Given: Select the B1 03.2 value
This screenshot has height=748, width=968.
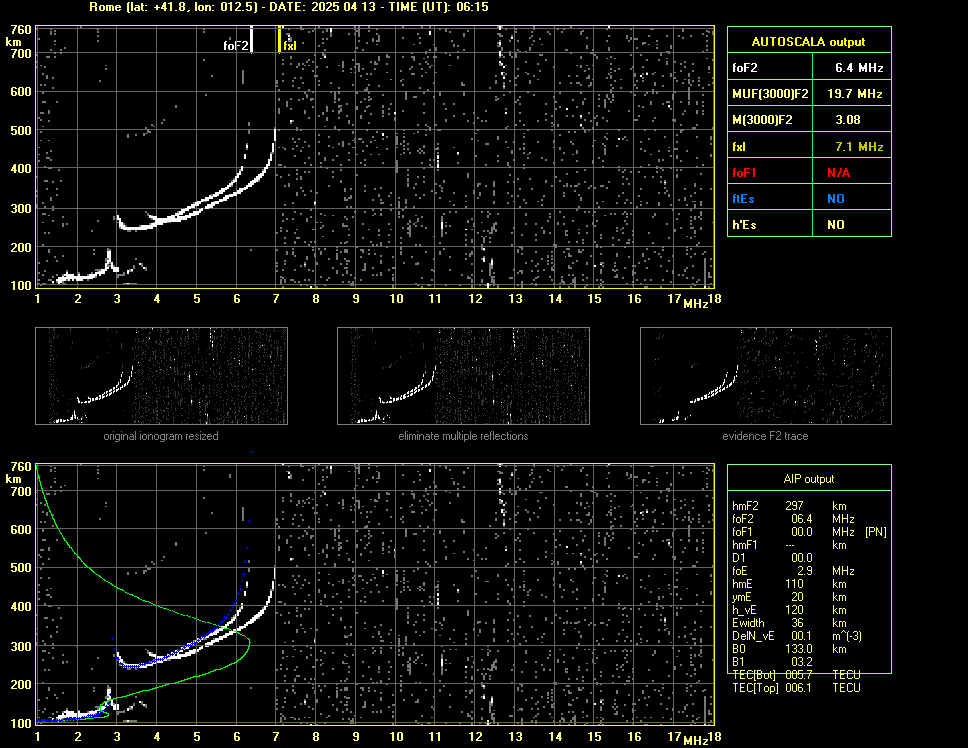Looking at the screenshot, I should click(x=801, y=662).
